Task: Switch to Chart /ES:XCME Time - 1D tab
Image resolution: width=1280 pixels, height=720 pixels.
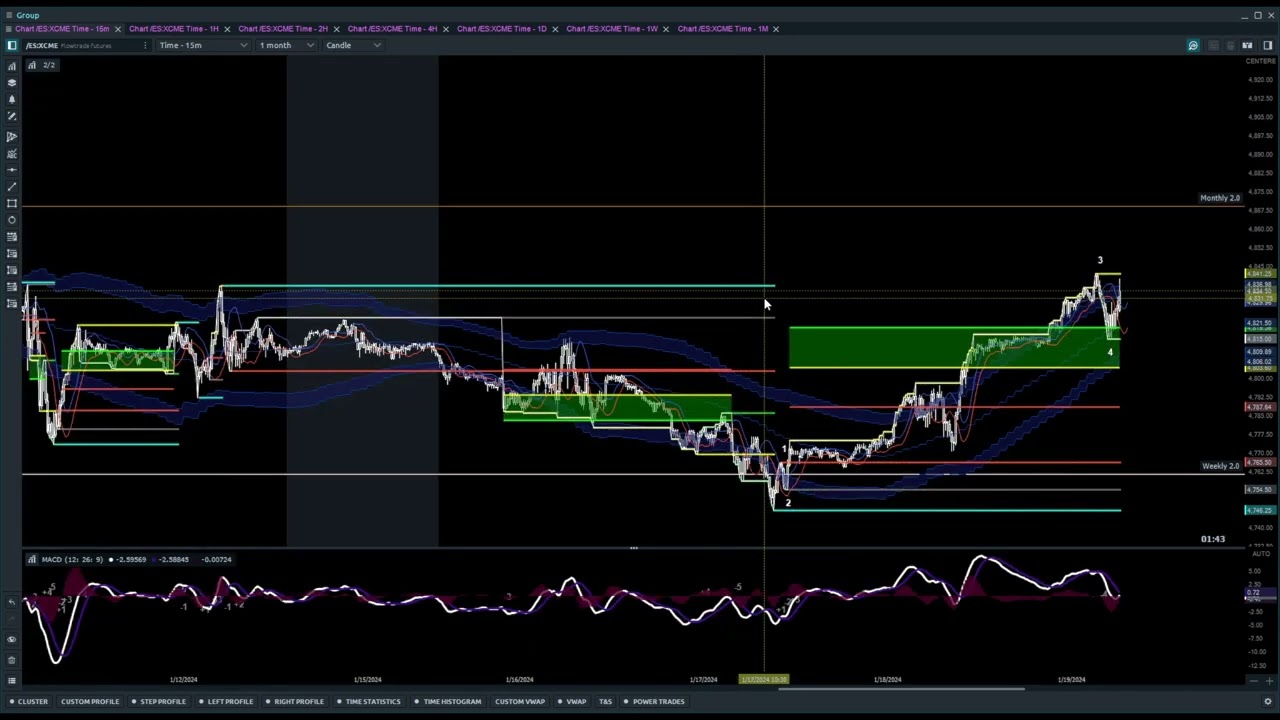Action: (502, 29)
